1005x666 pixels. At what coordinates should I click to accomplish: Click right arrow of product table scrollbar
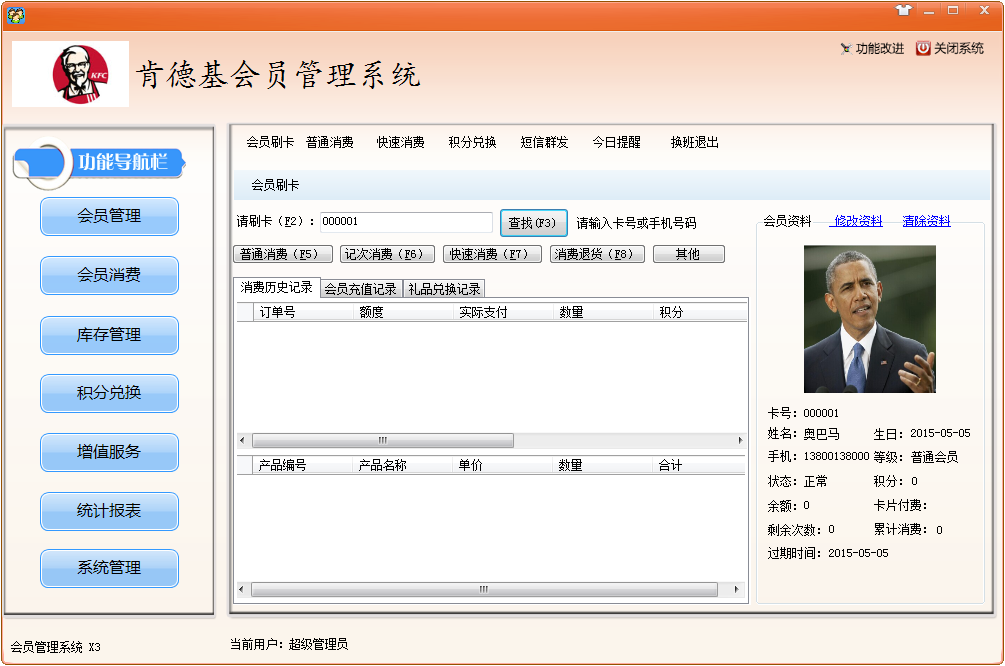(x=736, y=590)
